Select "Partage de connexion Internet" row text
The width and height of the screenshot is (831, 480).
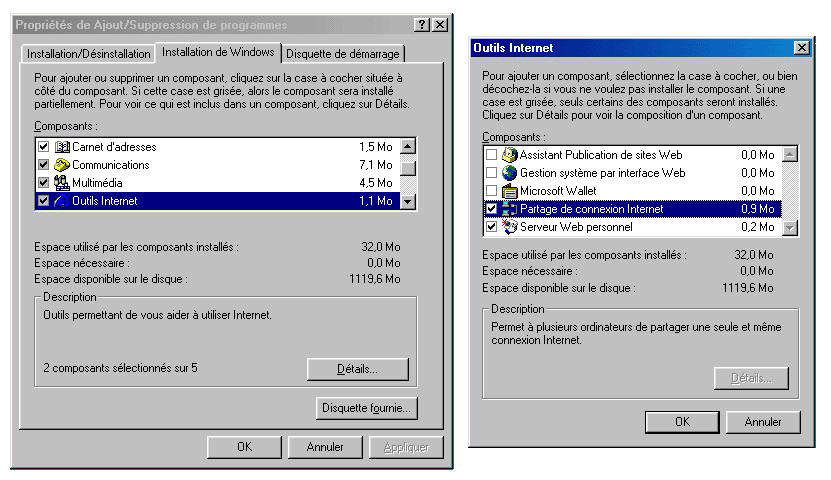coord(591,209)
